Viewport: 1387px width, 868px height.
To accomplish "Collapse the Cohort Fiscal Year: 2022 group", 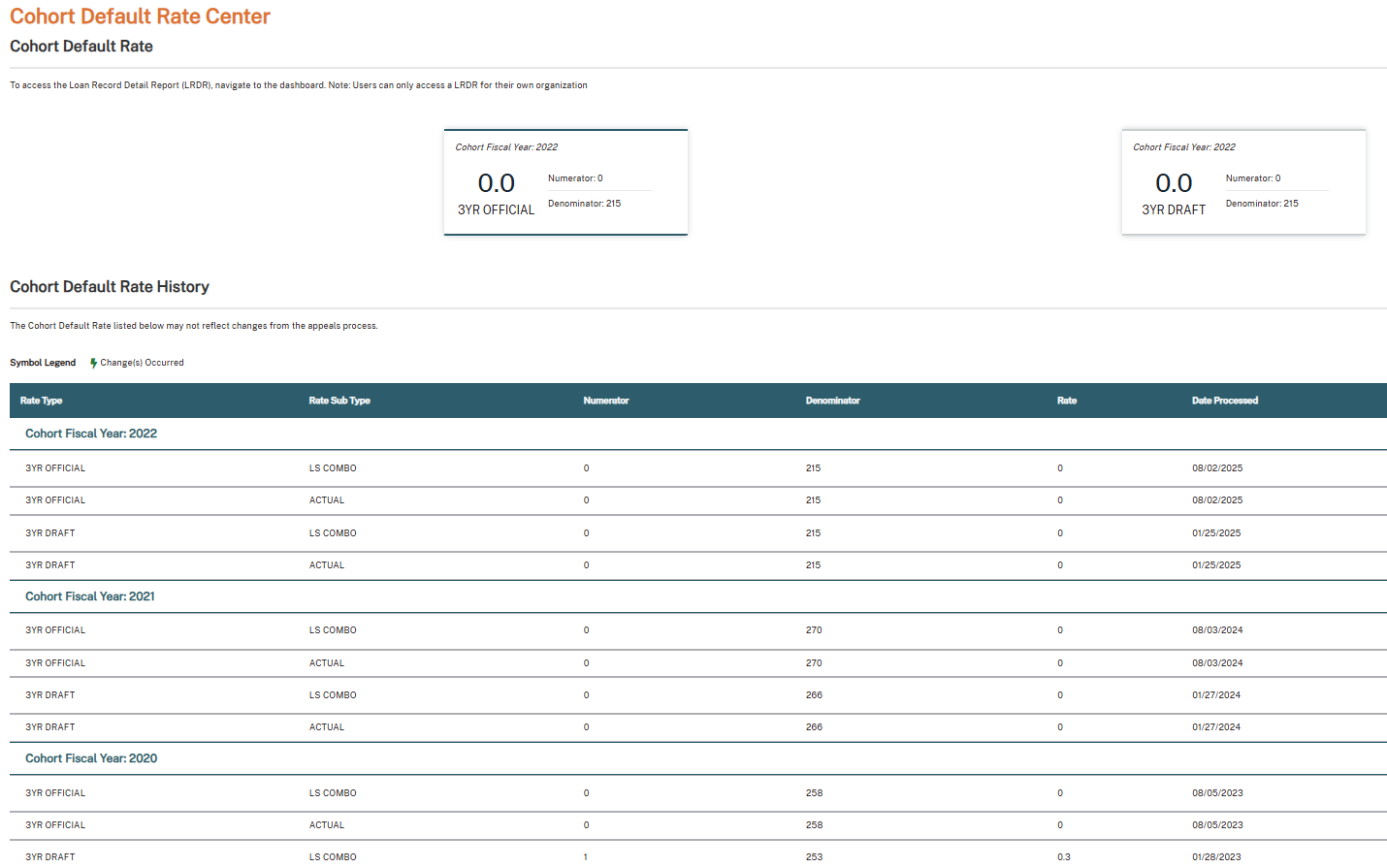I will pyautogui.click(x=91, y=434).
